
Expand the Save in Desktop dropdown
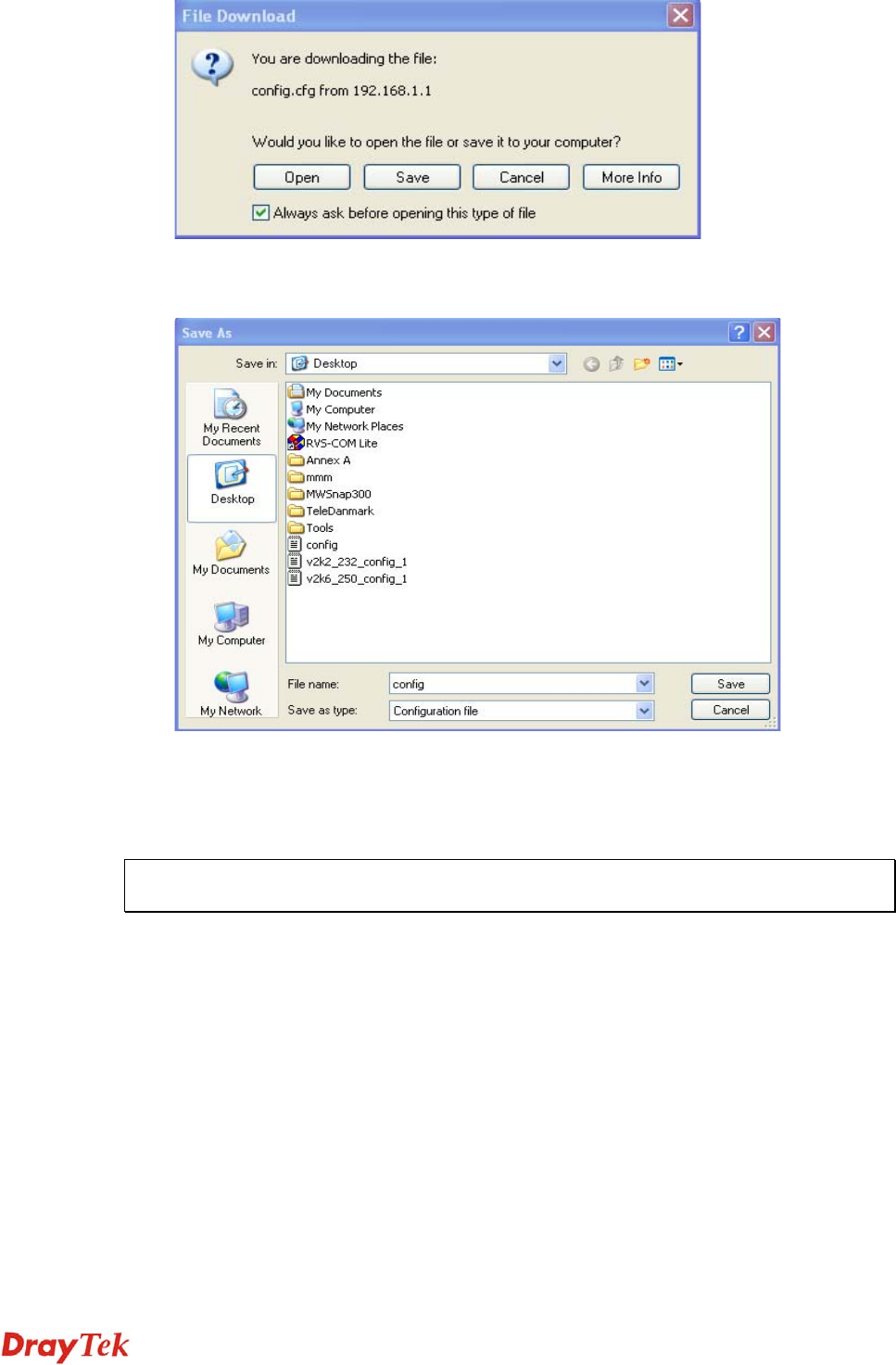point(557,363)
